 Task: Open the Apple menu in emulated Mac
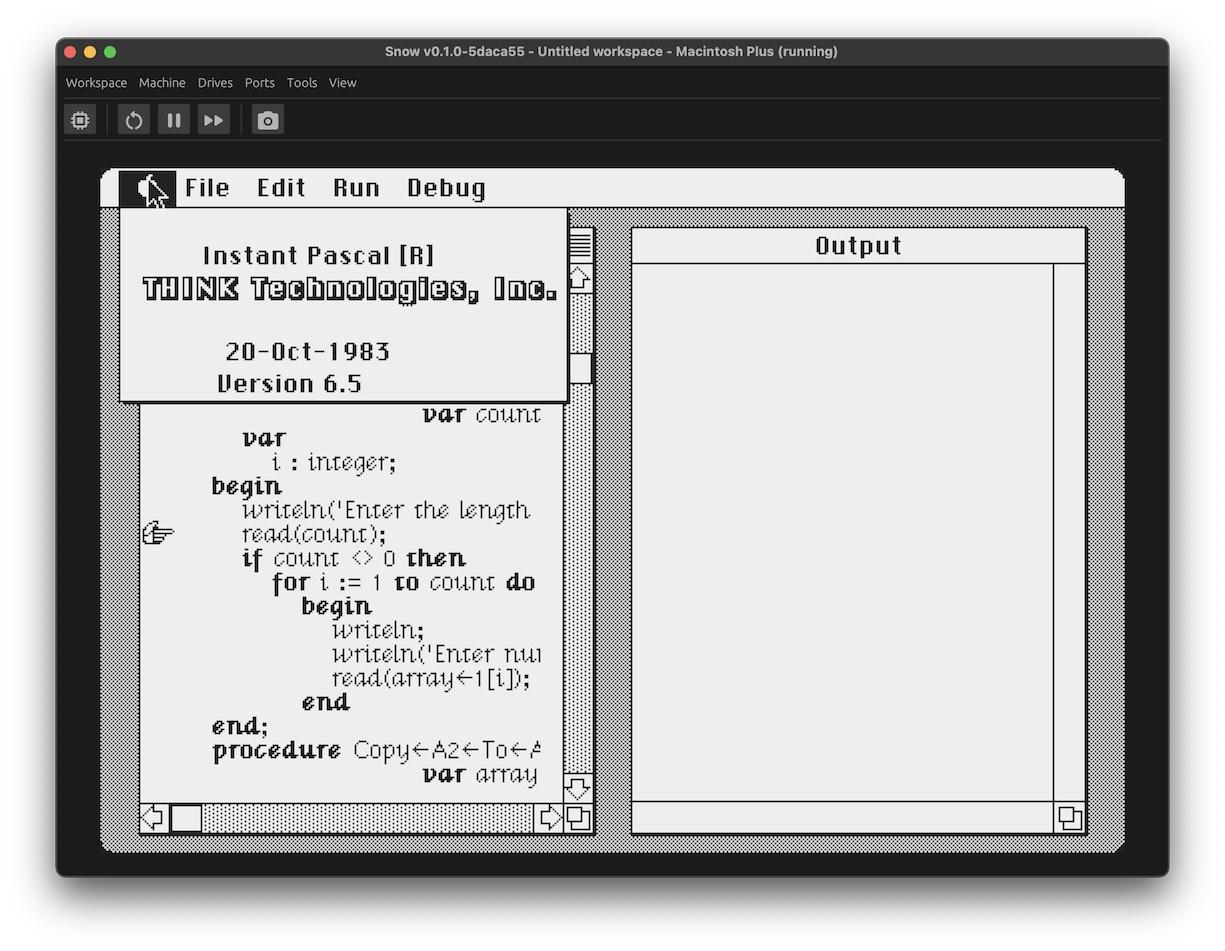(148, 189)
